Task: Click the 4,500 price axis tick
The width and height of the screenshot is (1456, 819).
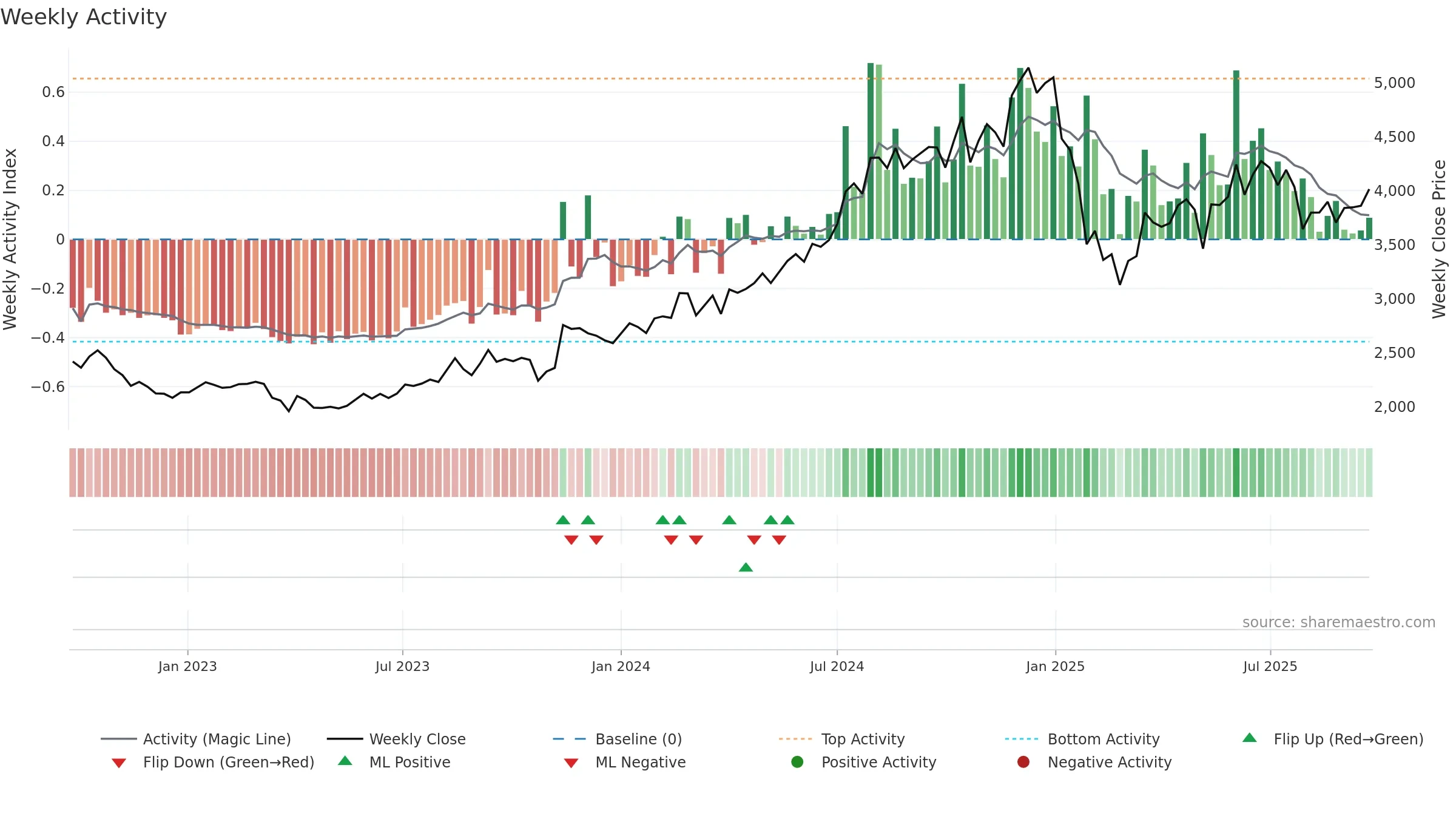Action: click(x=1394, y=137)
